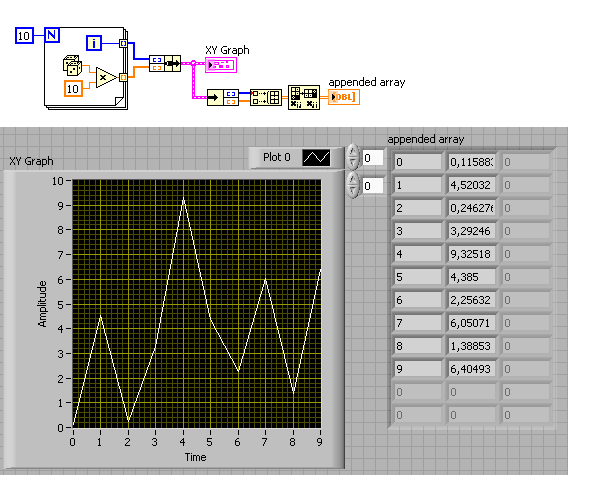
Task: Click the Plot 0 legend label
Action: point(277,157)
